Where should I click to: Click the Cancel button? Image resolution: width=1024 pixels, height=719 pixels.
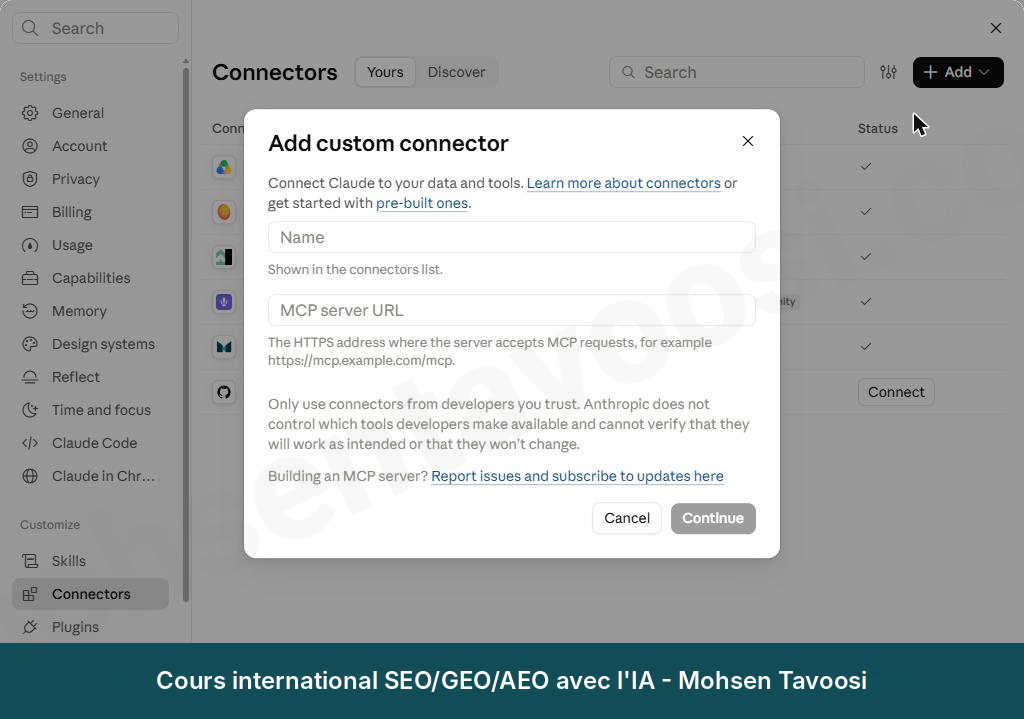pyautogui.click(x=627, y=518)
